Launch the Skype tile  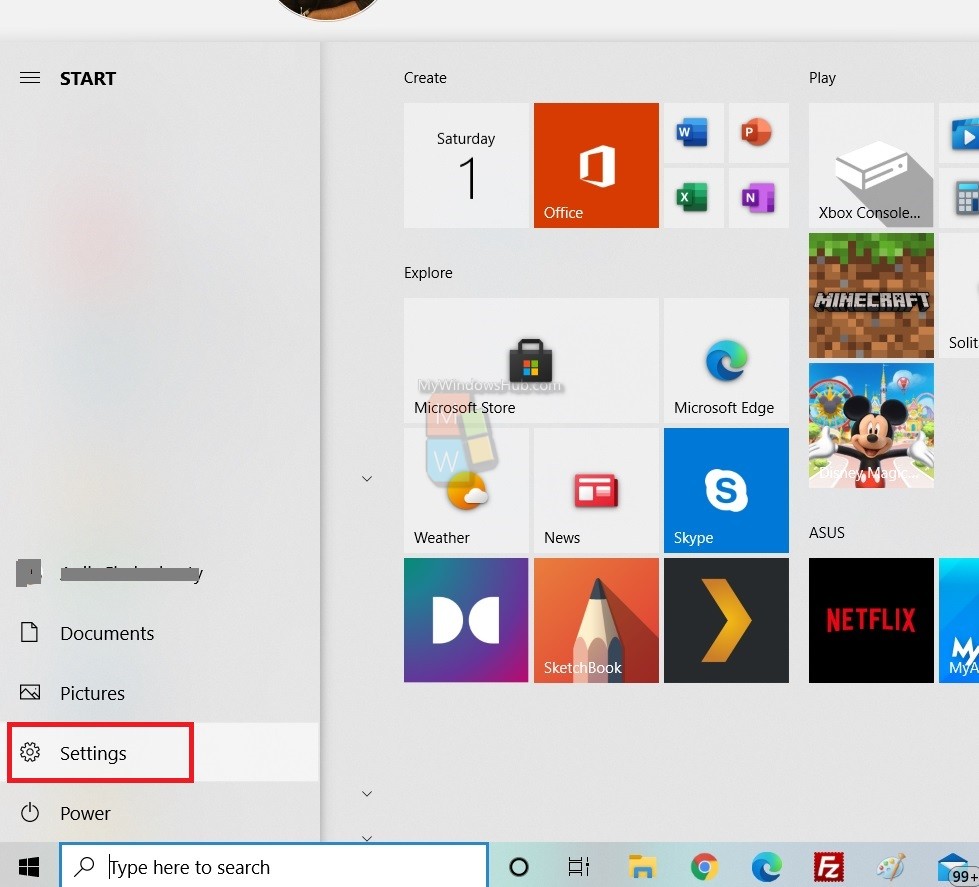point(726,490)
